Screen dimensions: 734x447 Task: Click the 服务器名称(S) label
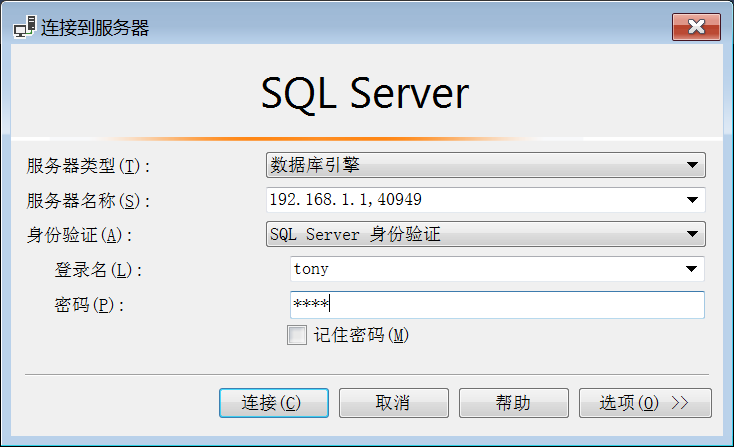[88, 201]
